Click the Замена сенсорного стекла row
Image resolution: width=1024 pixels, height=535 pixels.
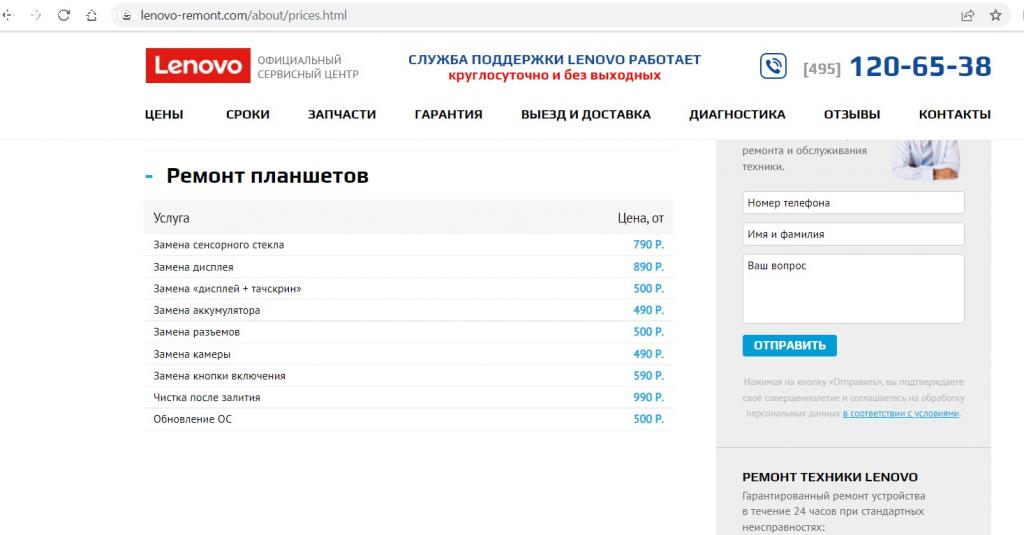click(x=408, y=244)
